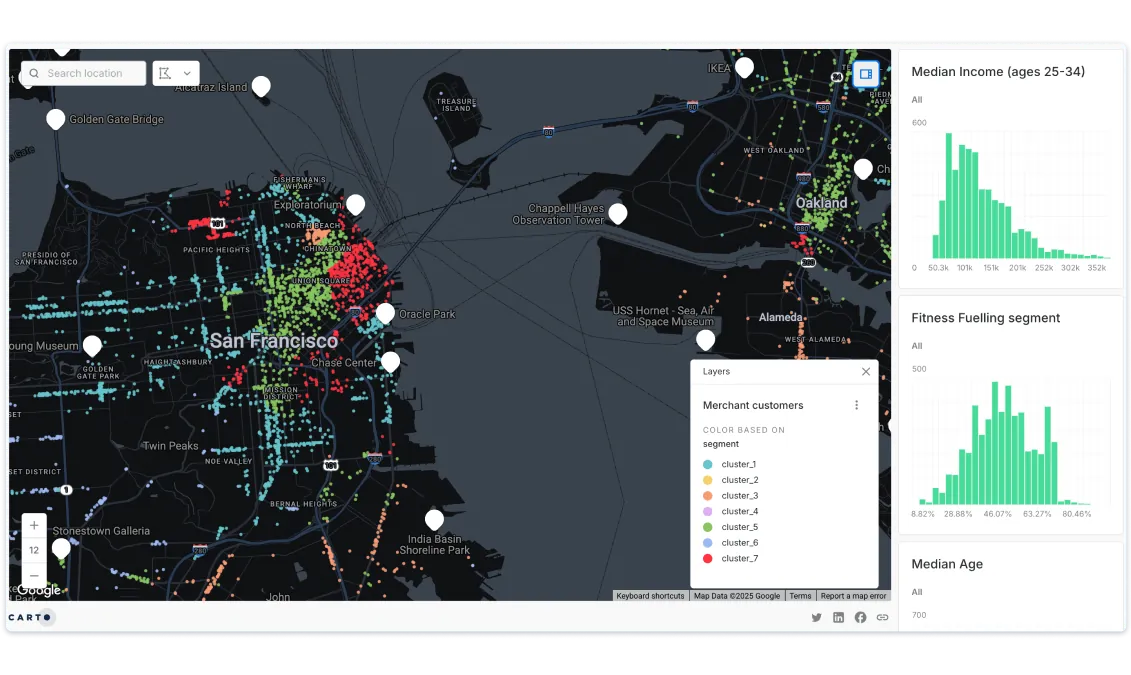Image resolution: width=1131 pixels, height=675 pixels.
Task: Open the Merchant customers layer options menu
Action: click(x=856, y=405)
